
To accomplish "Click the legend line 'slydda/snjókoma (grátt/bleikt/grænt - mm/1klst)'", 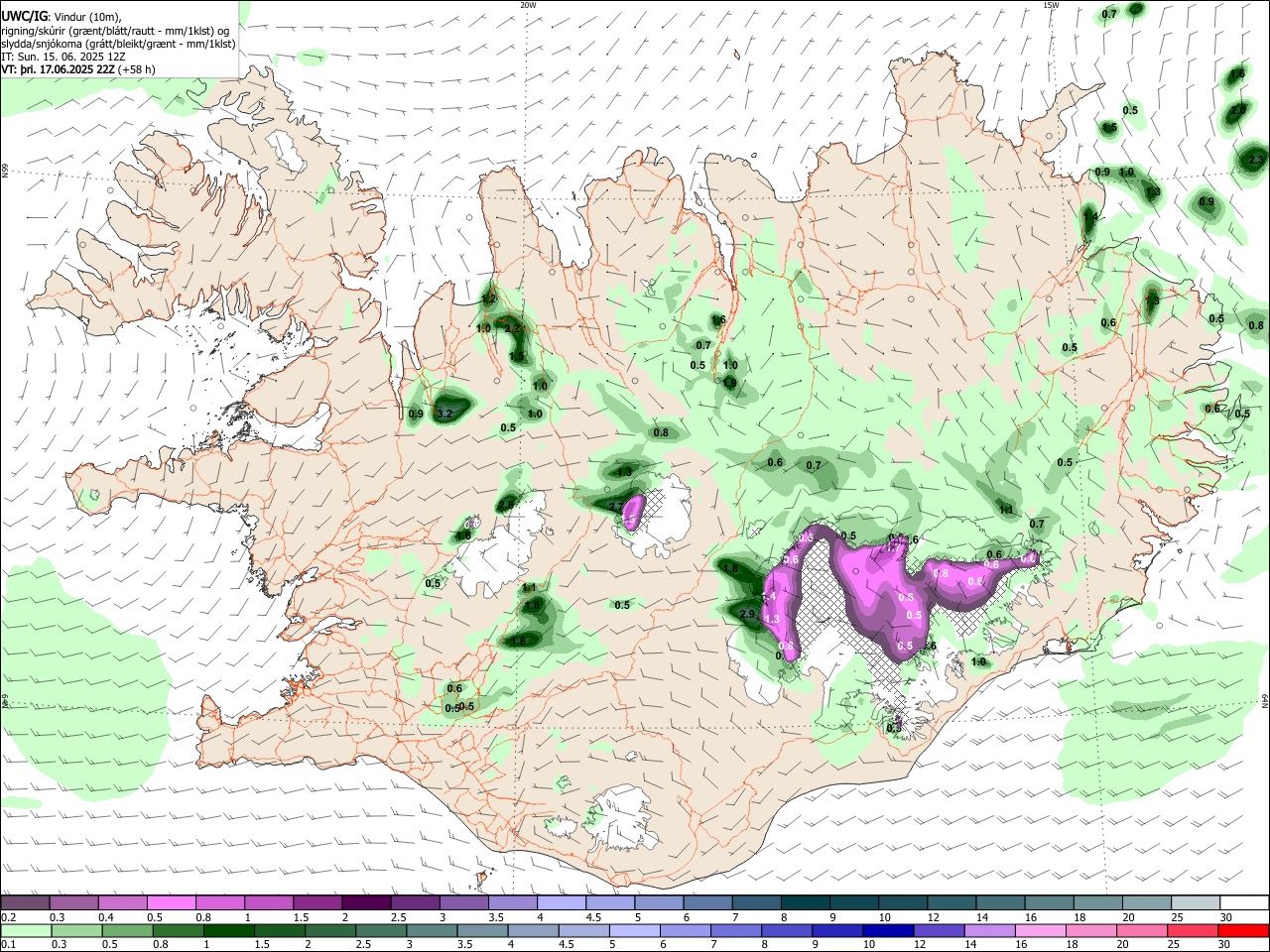I will point(118,44).
